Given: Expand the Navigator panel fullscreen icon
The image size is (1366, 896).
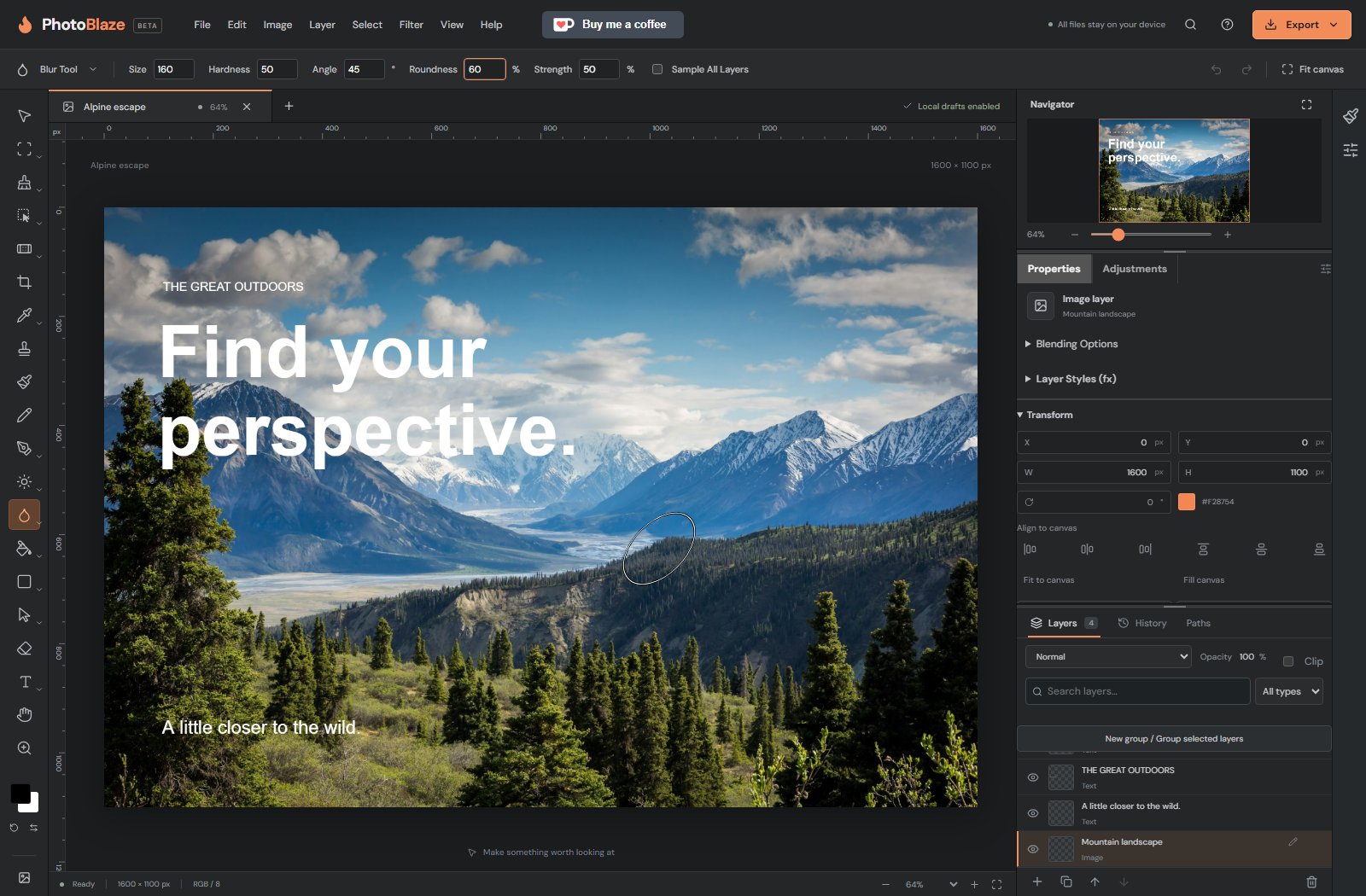Looking at the screenshot, I should click(x=1306, y=104).
